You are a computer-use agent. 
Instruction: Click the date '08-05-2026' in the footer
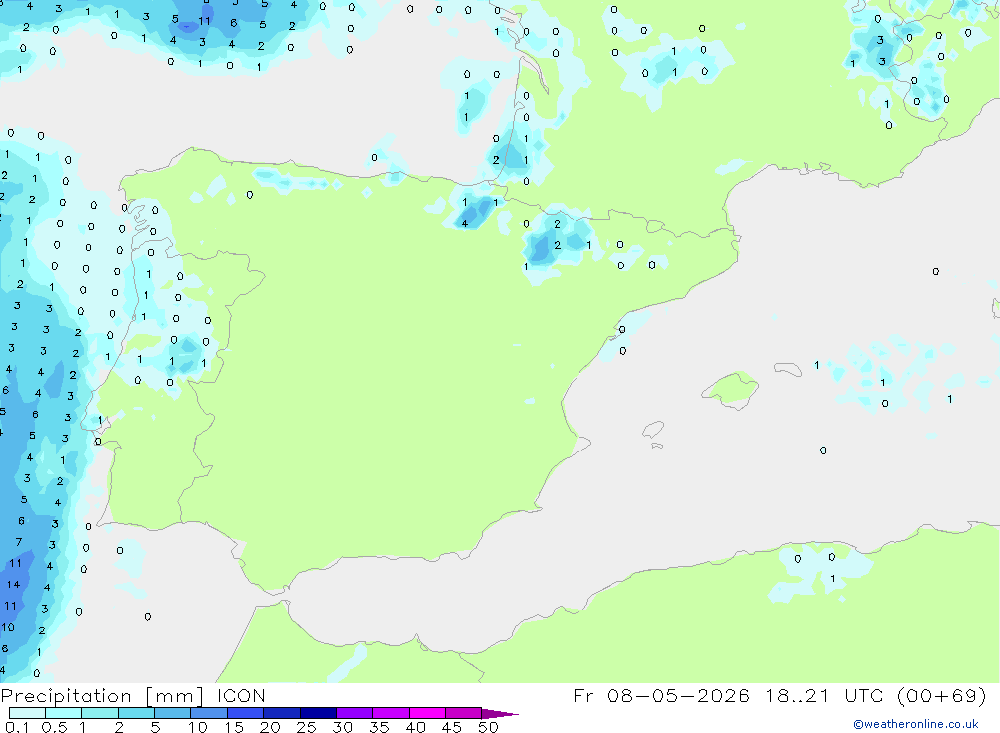678,695
